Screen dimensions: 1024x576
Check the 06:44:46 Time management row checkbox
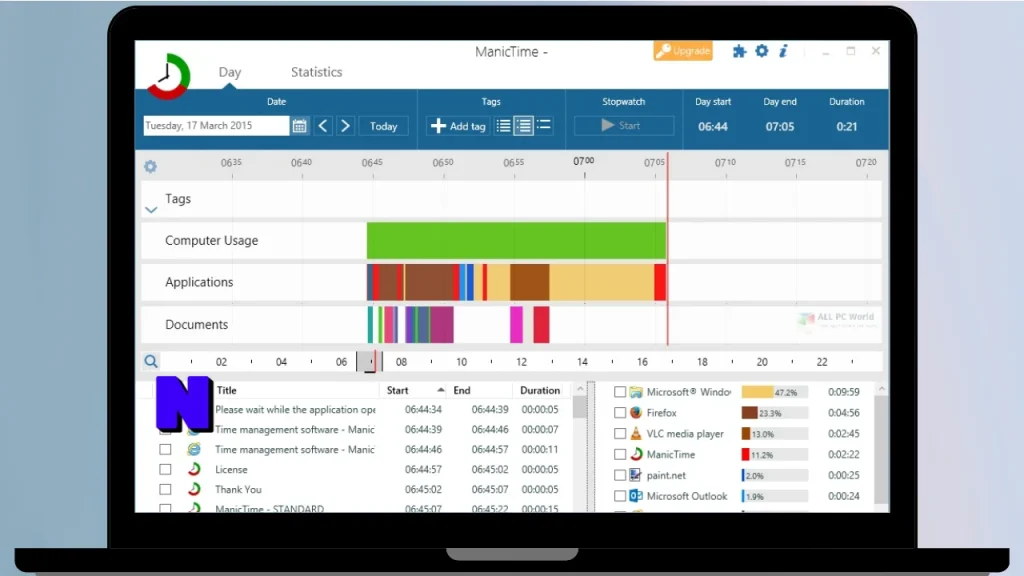165,449
